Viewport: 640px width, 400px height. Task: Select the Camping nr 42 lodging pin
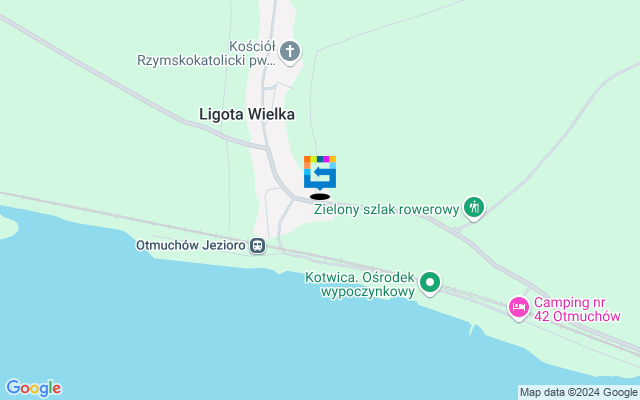pos(519,307)
